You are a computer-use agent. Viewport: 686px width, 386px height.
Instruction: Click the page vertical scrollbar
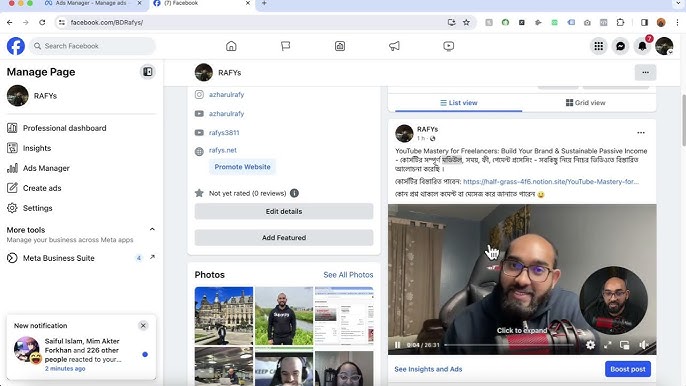[x=683, y=120]
